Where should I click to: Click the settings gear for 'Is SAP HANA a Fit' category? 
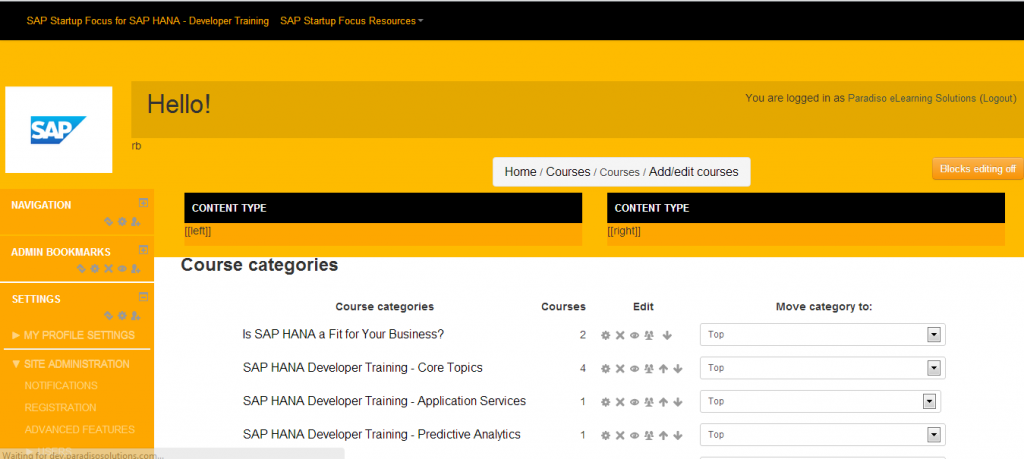(605, 335)
